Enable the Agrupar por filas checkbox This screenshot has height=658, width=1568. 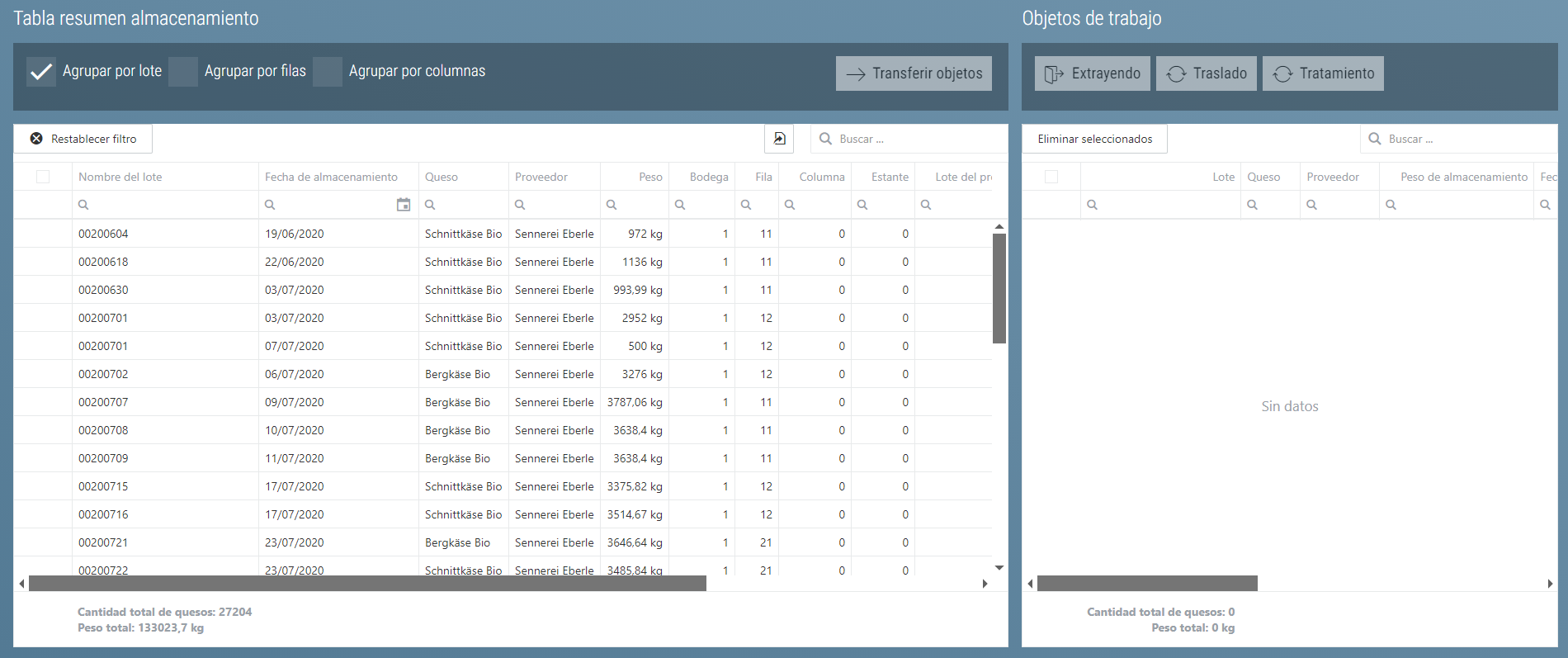tap(183, 72)
